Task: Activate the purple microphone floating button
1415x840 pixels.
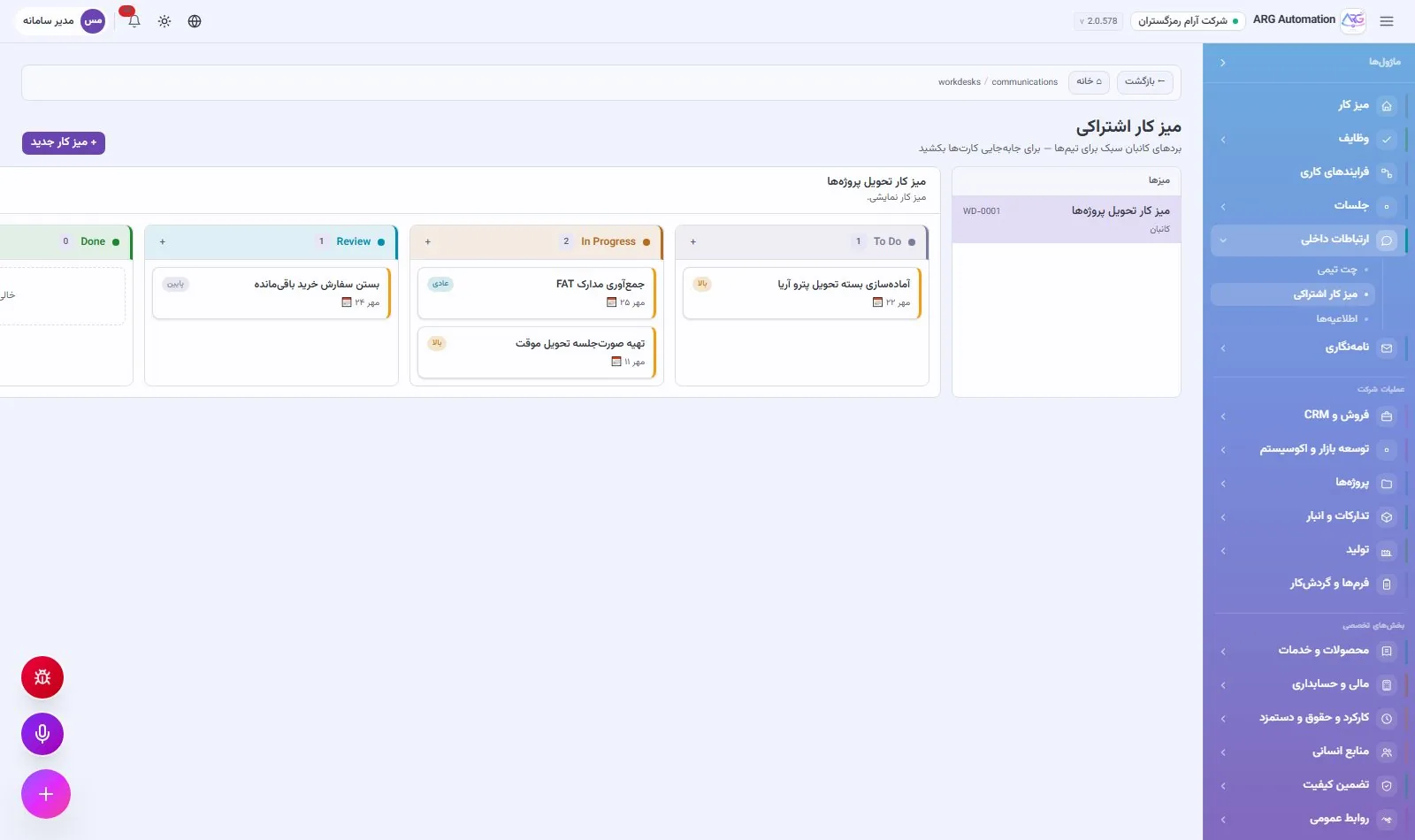Action: coord(42,734)
